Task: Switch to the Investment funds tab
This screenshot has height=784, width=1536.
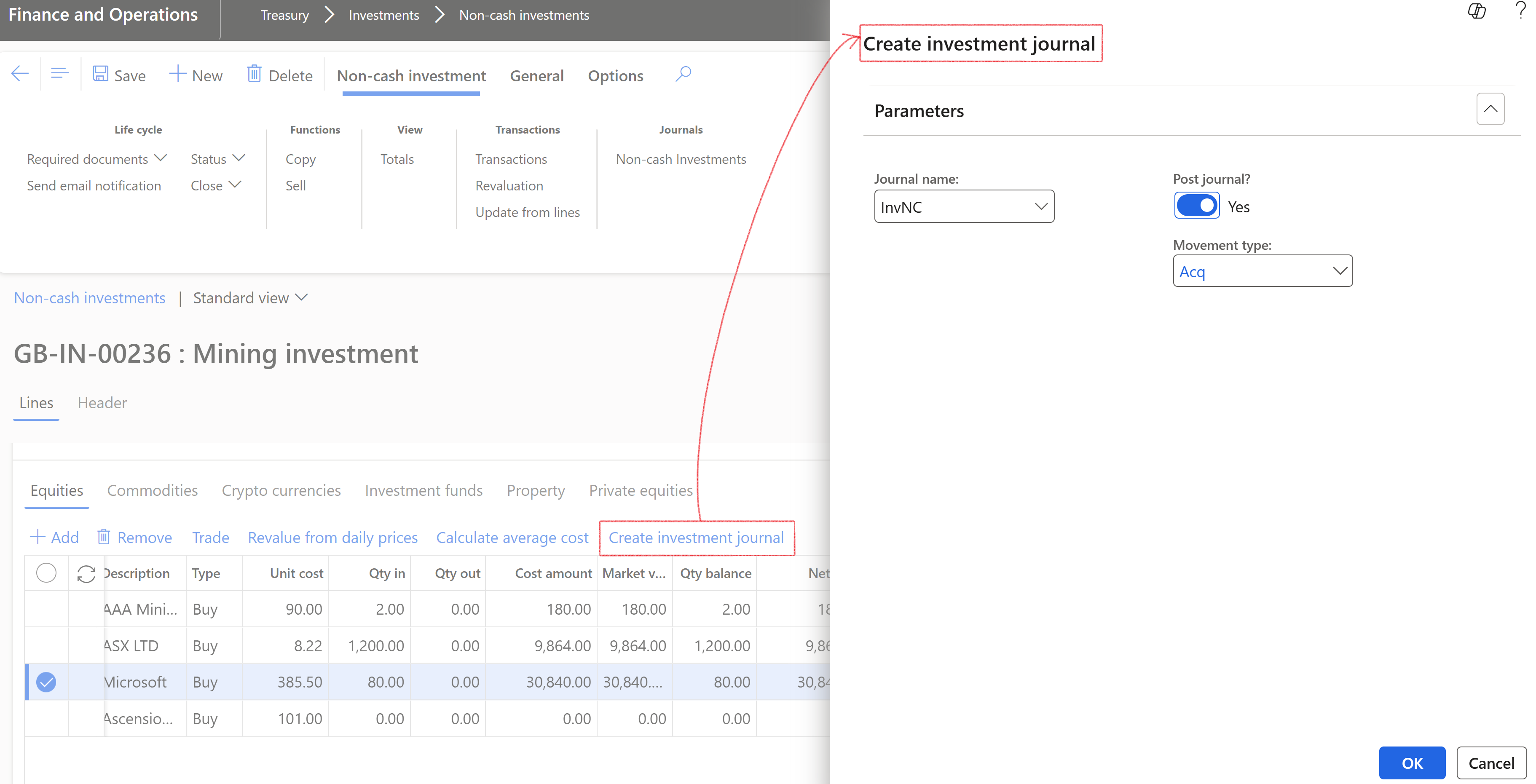Action: coord(424,491)
